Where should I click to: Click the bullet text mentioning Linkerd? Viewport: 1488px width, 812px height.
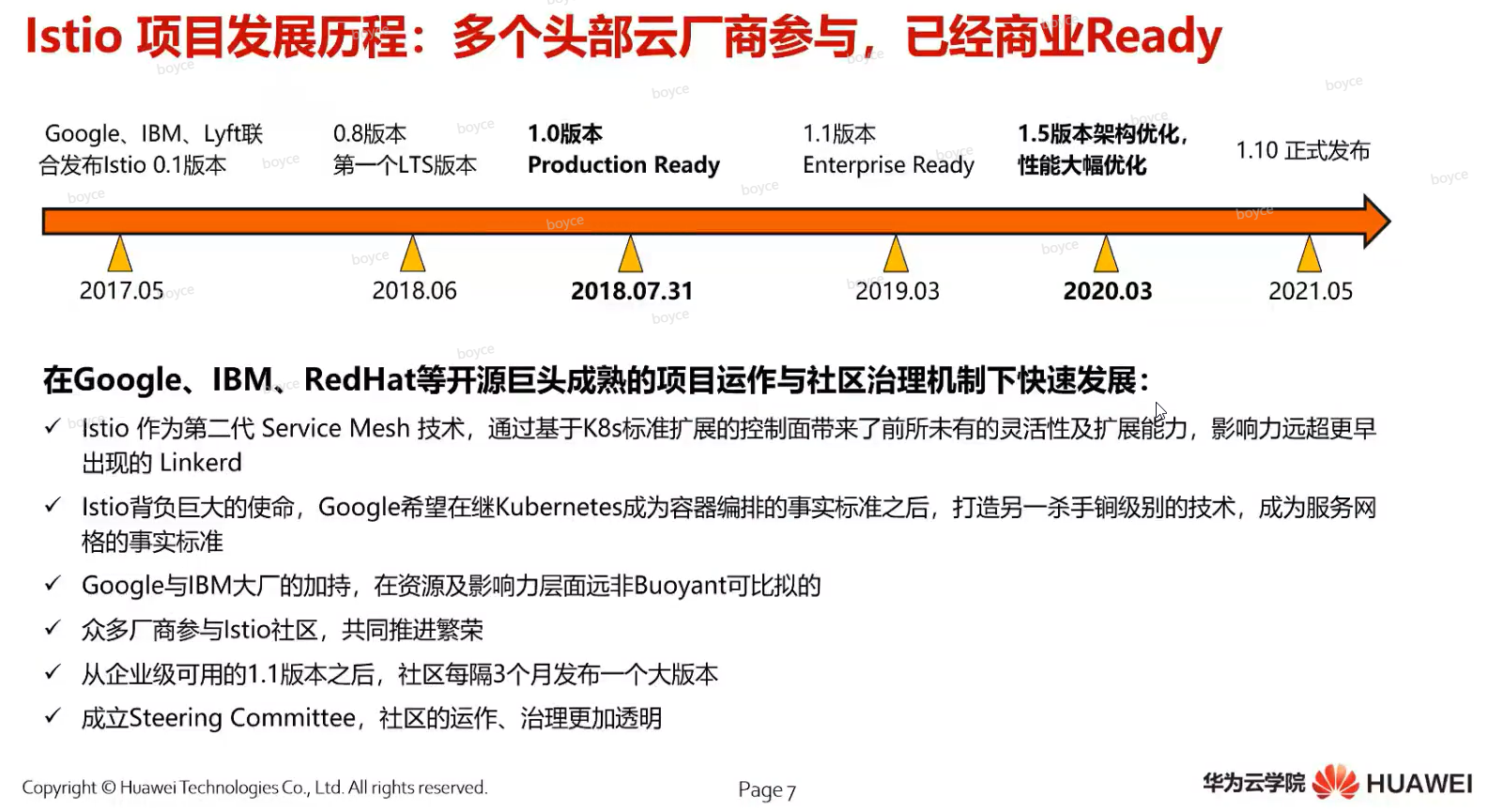tap(729, 445)
